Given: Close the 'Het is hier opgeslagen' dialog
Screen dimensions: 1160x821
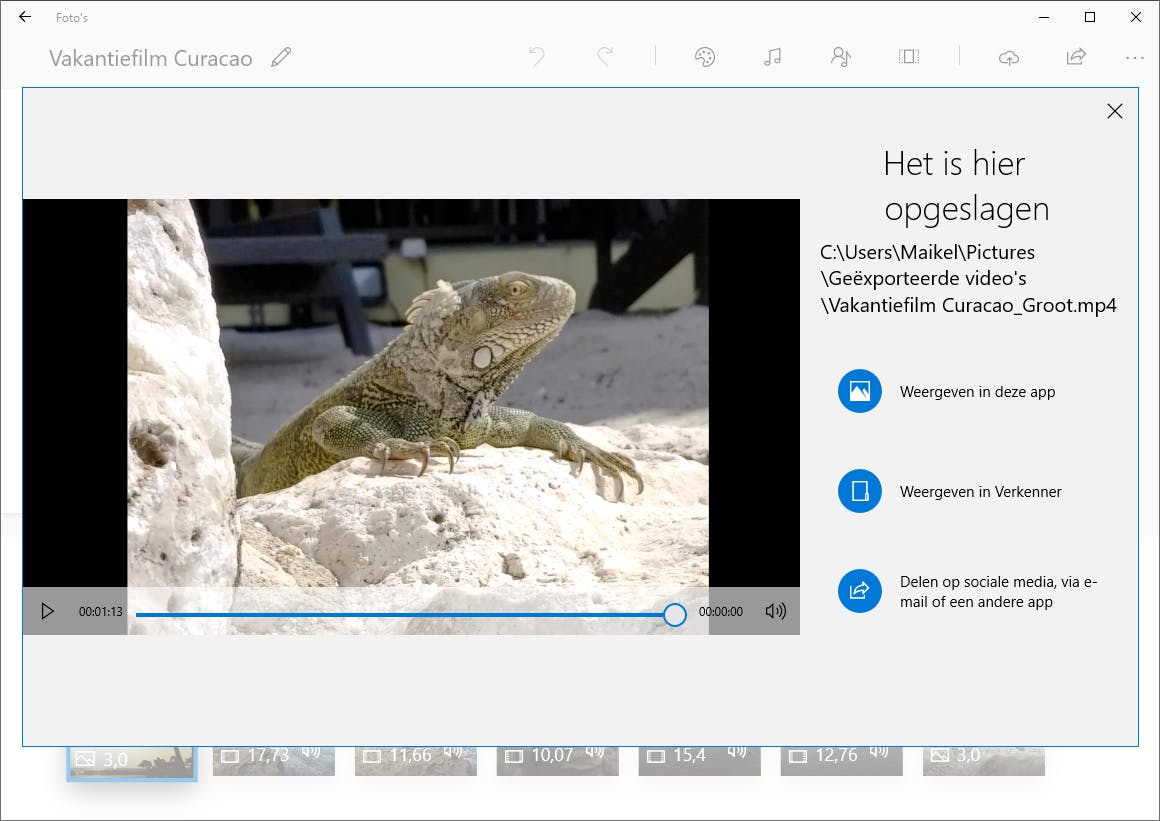Looking at the screenshot, I should coord(1114,111).
